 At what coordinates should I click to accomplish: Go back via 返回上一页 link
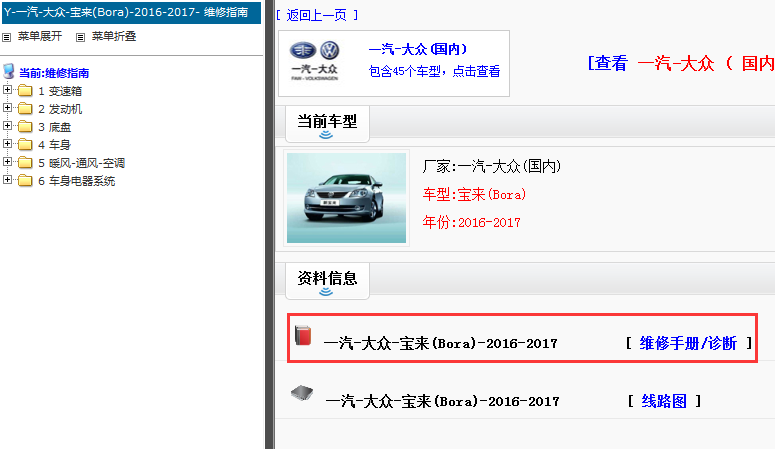[317, 15]
